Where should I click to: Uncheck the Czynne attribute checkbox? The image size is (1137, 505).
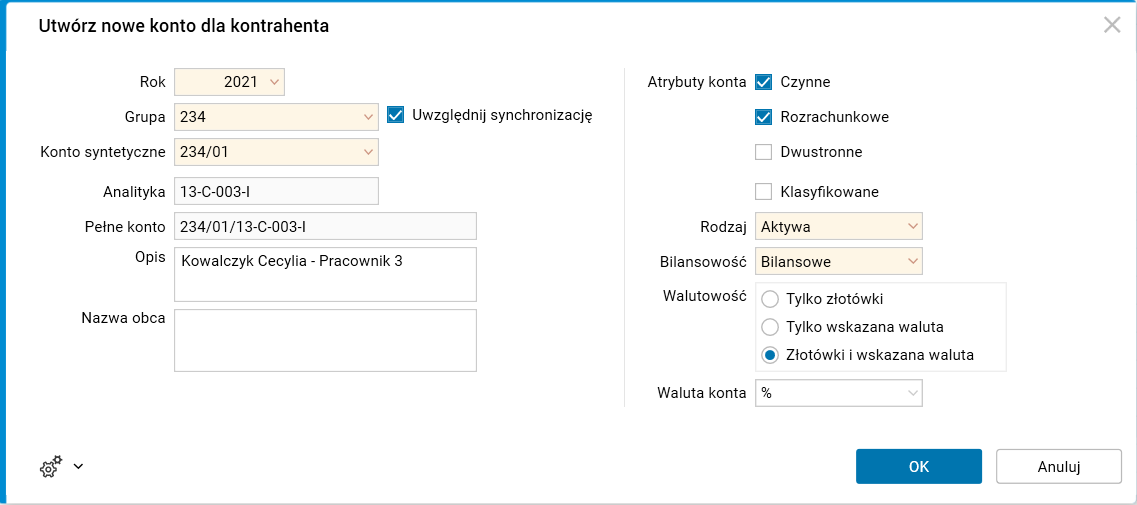(764, 82)
